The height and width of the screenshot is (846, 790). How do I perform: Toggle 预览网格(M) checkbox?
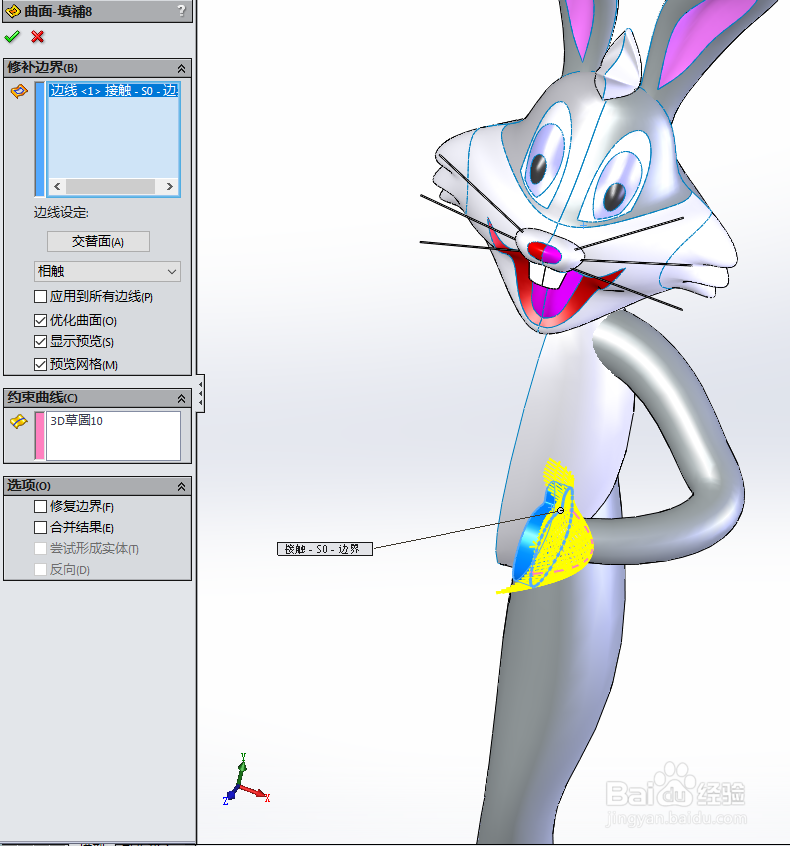40,365
